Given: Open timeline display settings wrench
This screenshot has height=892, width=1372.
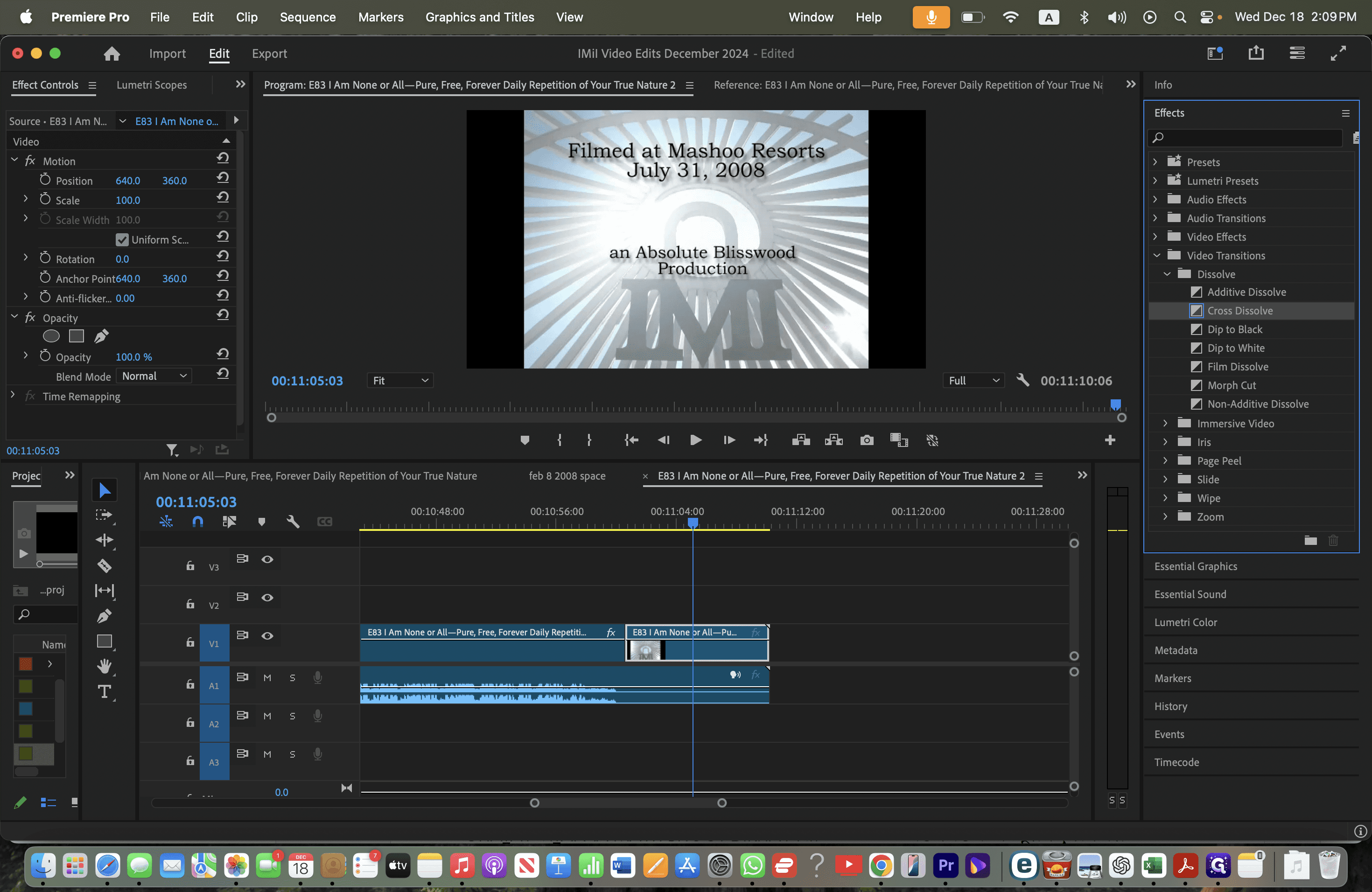Looking at the screenshot, I should [x=293, y=522].
